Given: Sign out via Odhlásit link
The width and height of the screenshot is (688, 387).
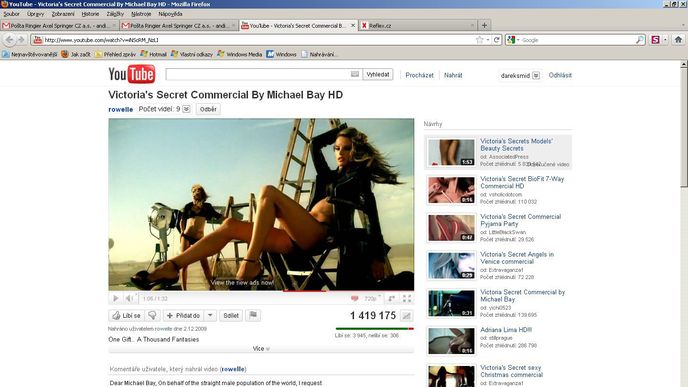Looking at the screenshot, I should point(560,75).
